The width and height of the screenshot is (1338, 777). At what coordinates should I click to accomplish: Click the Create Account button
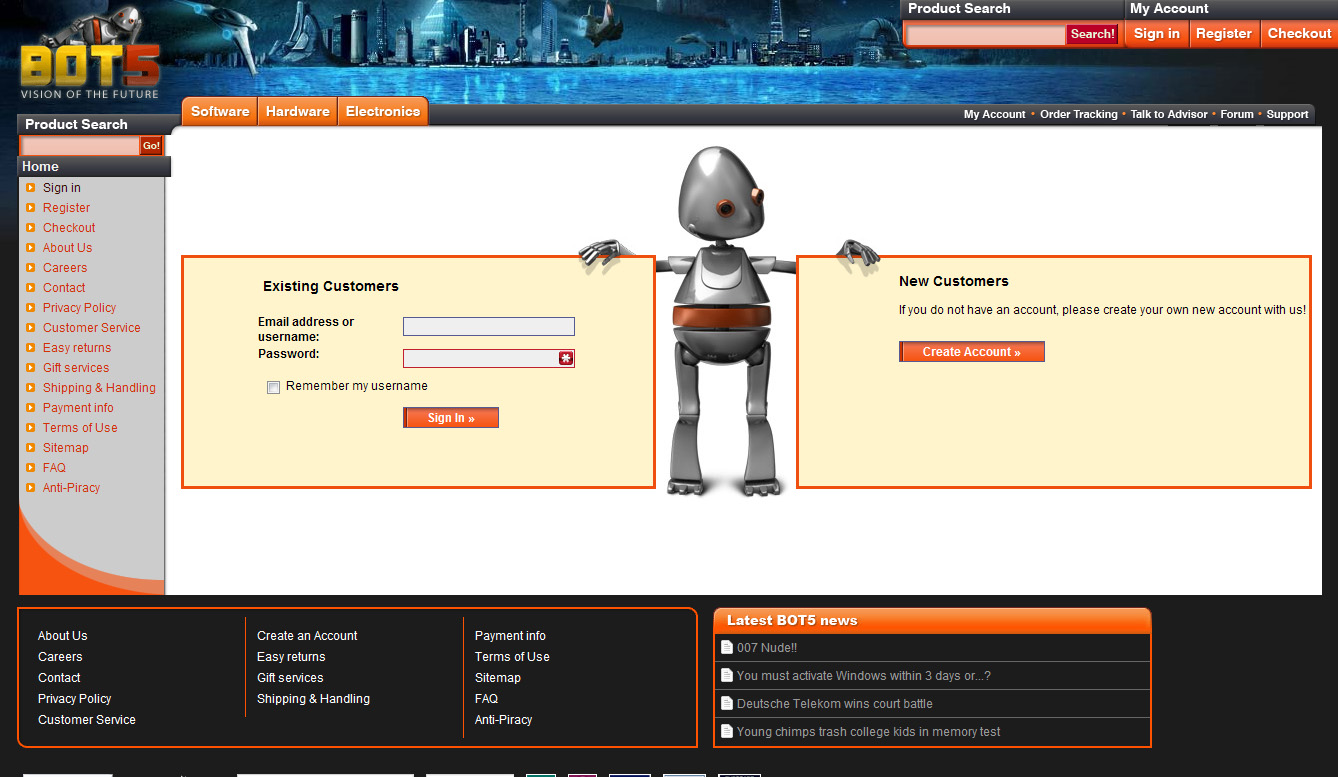click(x=971, y=352)
